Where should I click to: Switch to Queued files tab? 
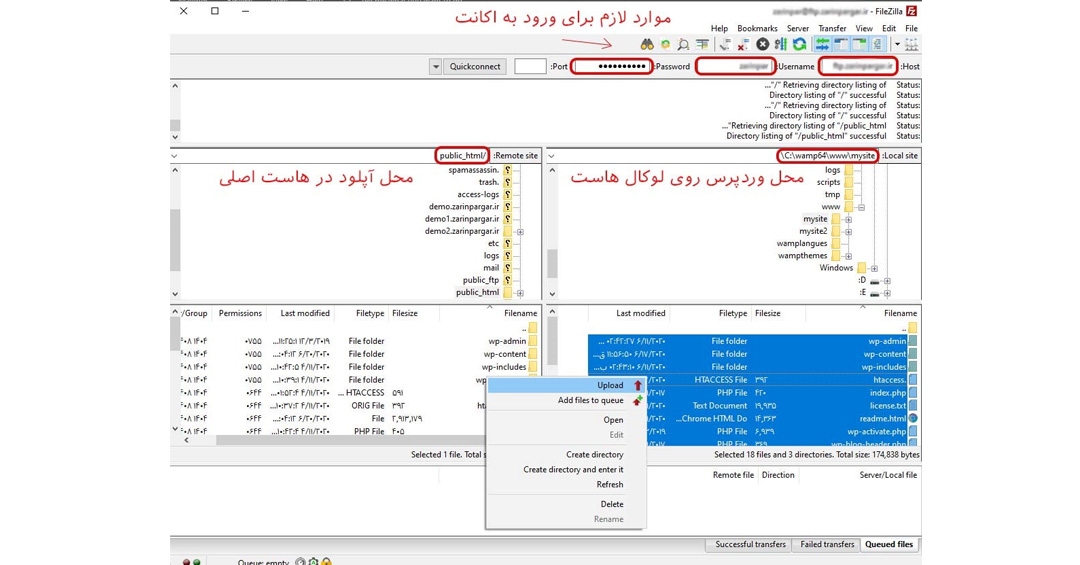[889, 544]
